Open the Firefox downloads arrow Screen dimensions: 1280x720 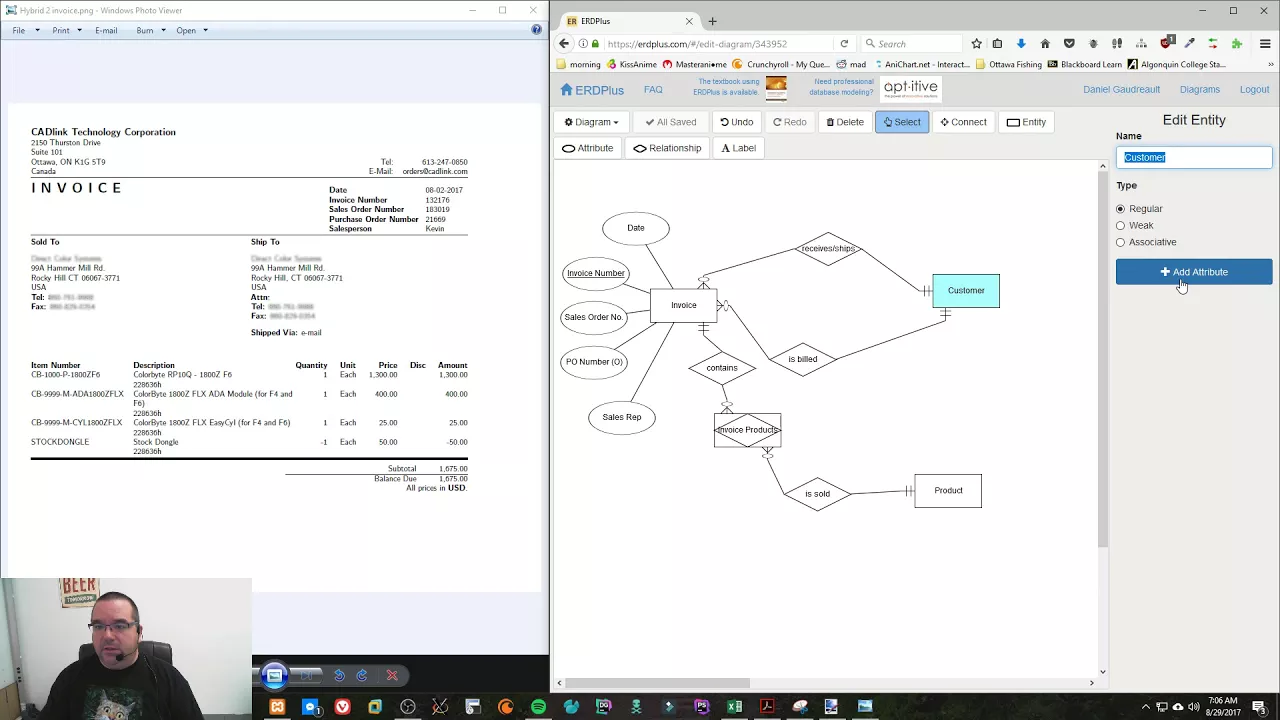[x=1020, y=44]
